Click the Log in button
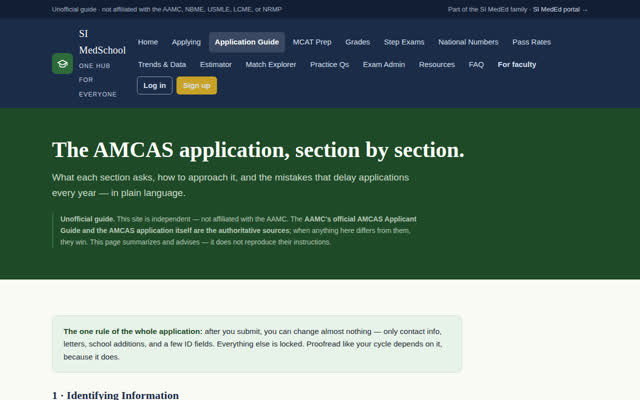Viewport: 640px width, 400px height. pyautogui.click(x=155, y=85)
